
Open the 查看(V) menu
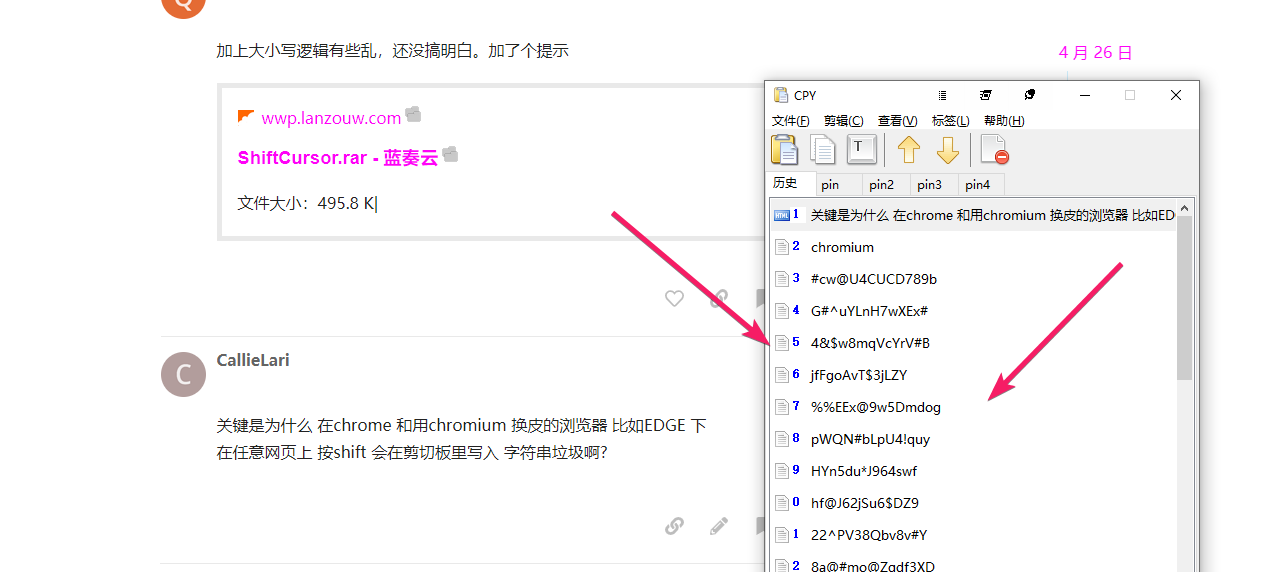(x=897, y=121)
